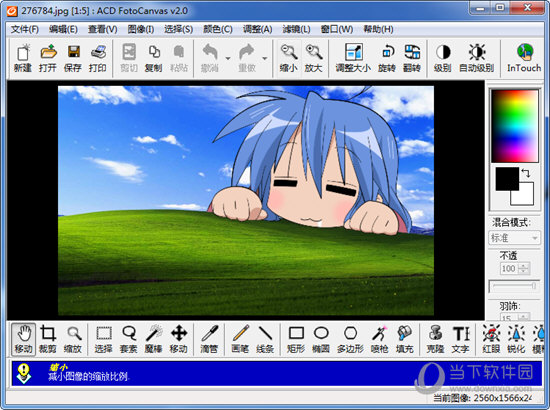
Task: Open the 文件(F) menu
Action: [x=25, y=29]
